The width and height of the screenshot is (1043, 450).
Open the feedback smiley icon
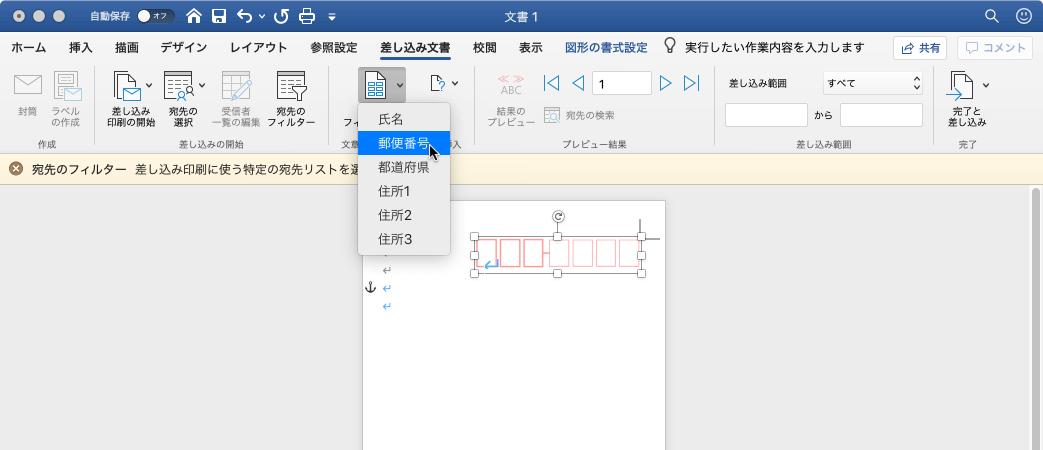(x=1024, y=16)
